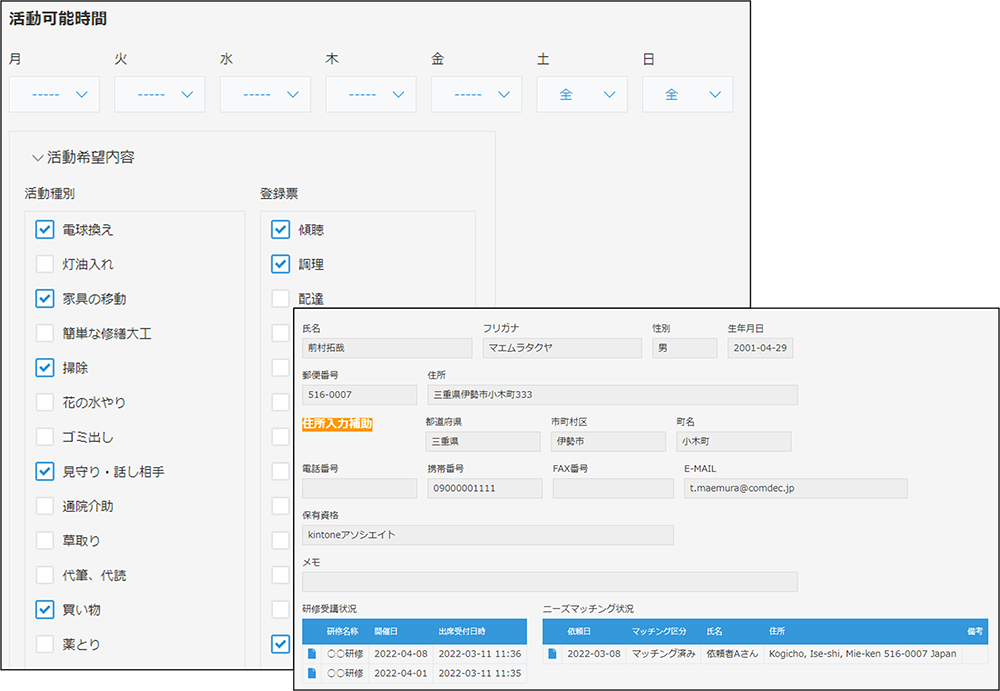Select the 携帯番号 field
This screenshot has width=1000, height=691.
pos(484,488)
